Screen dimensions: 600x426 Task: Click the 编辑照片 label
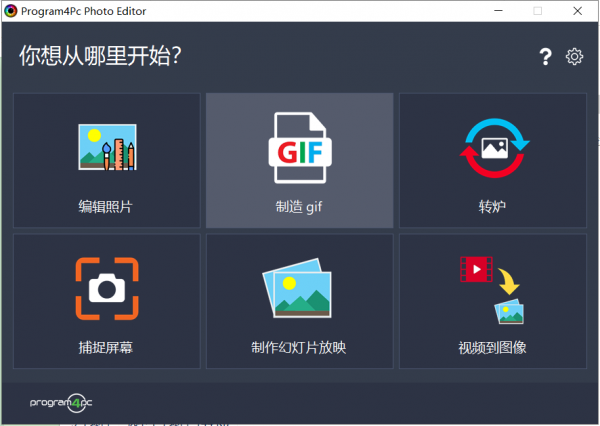[x=106, y=207]
